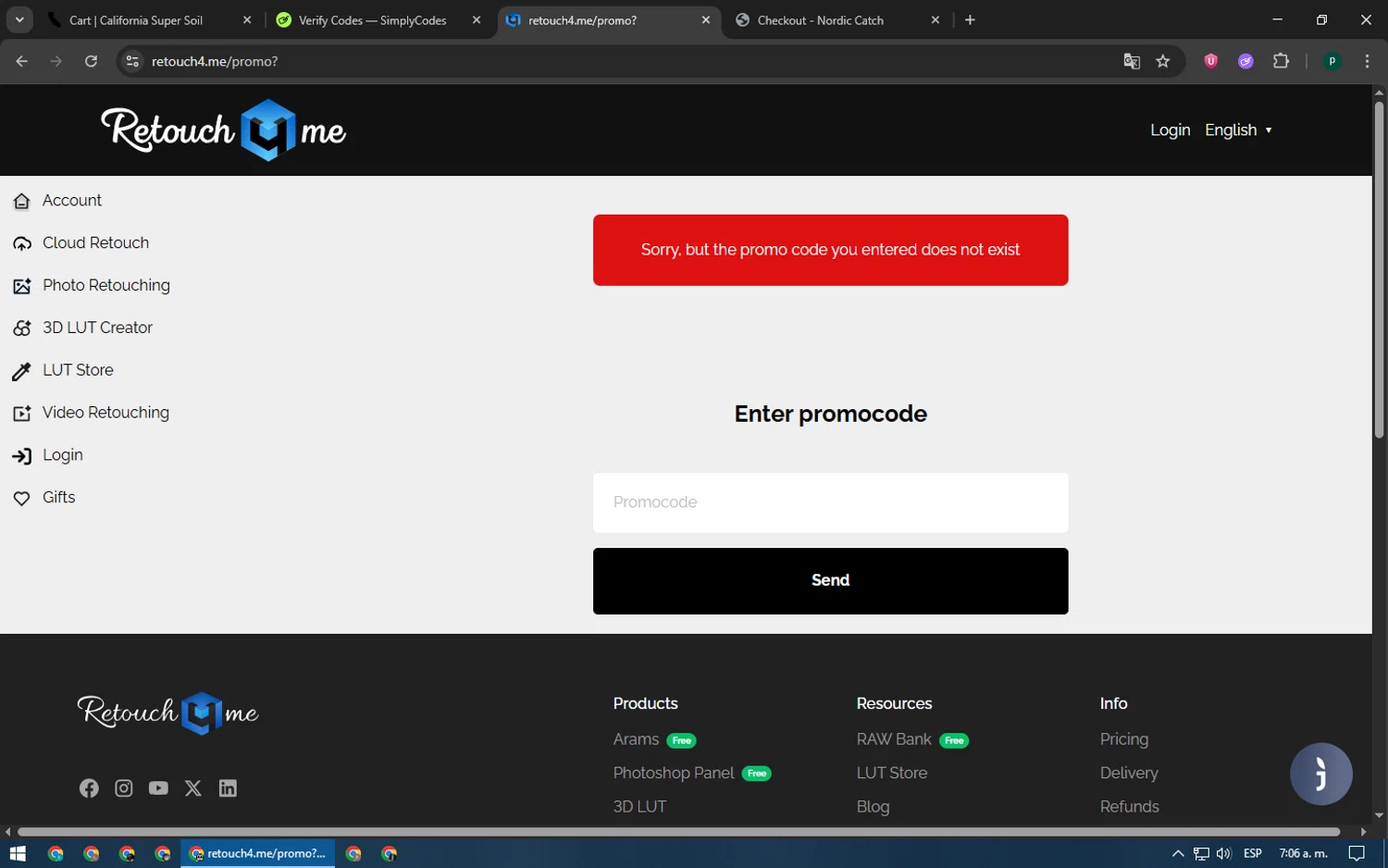Open RAW Bank footer link
This screenshot has width=1388, height=868.
pos(894,739)
